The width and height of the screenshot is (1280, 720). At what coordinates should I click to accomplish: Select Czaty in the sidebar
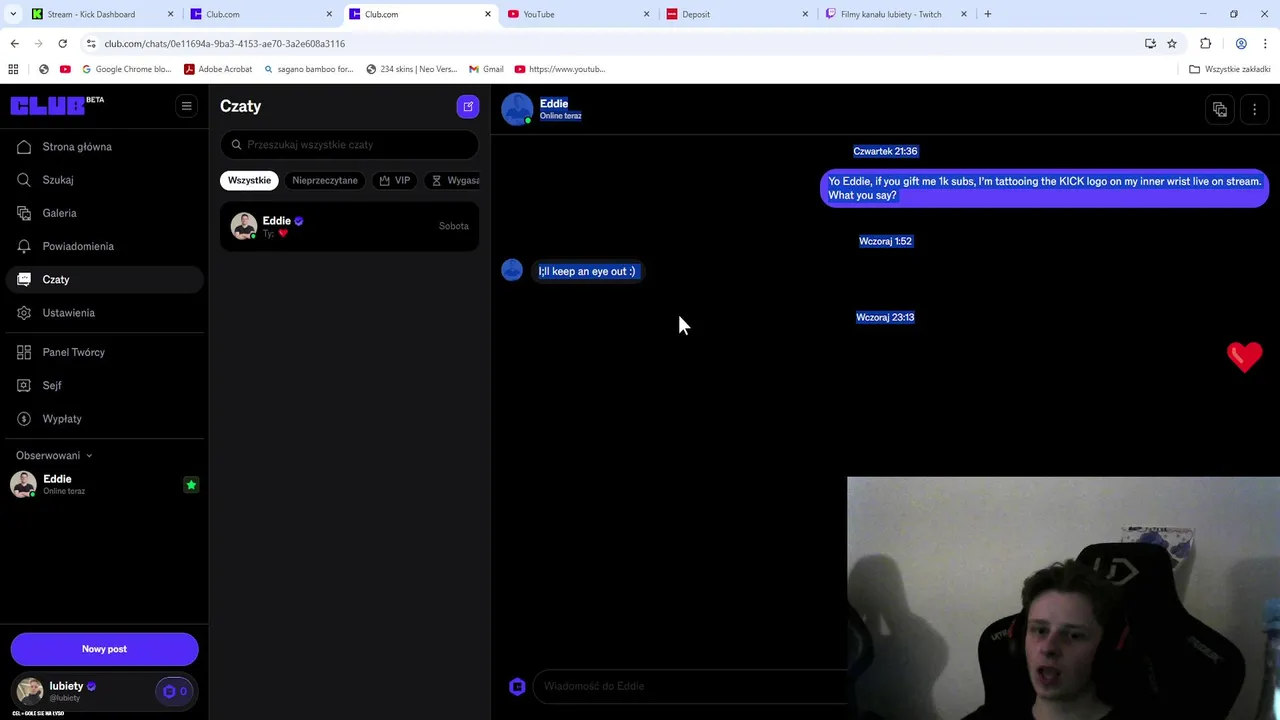pyautogui.click(x=104, y=280)
